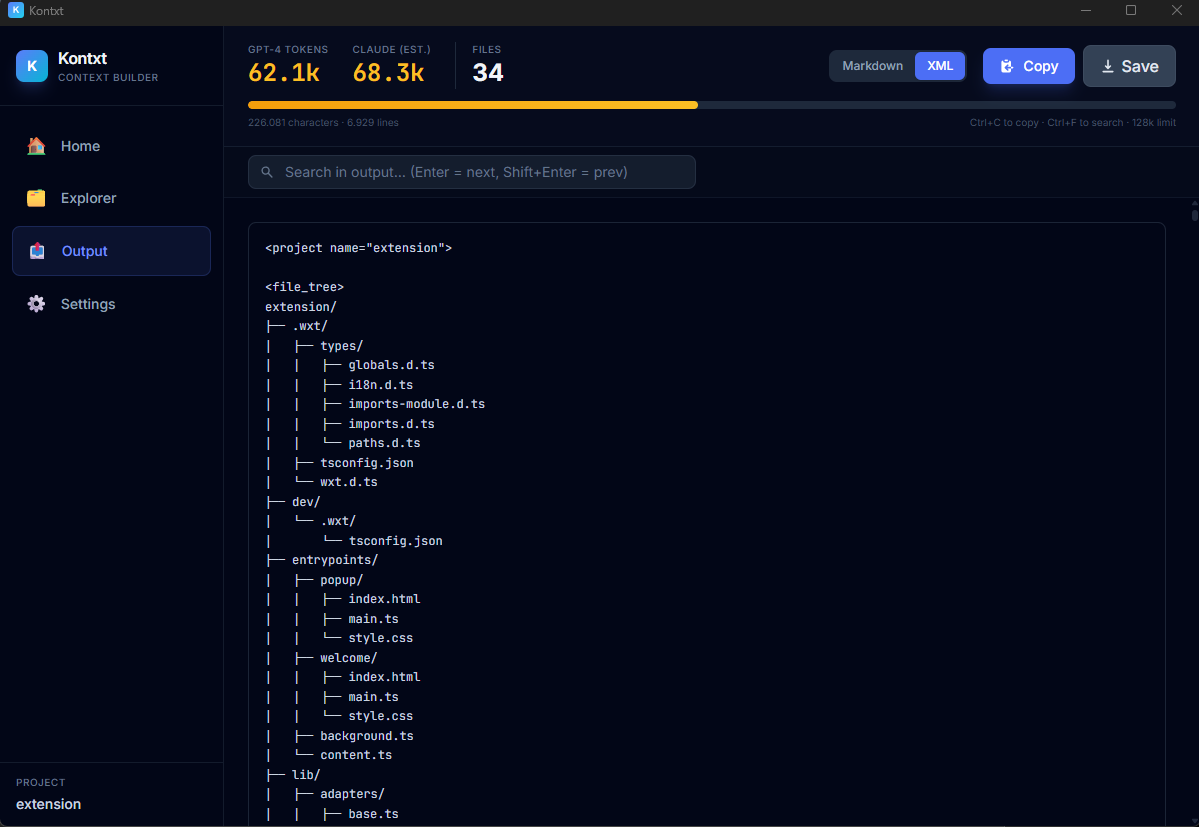
Task: Click the files count 34
Action: point(488,73)
